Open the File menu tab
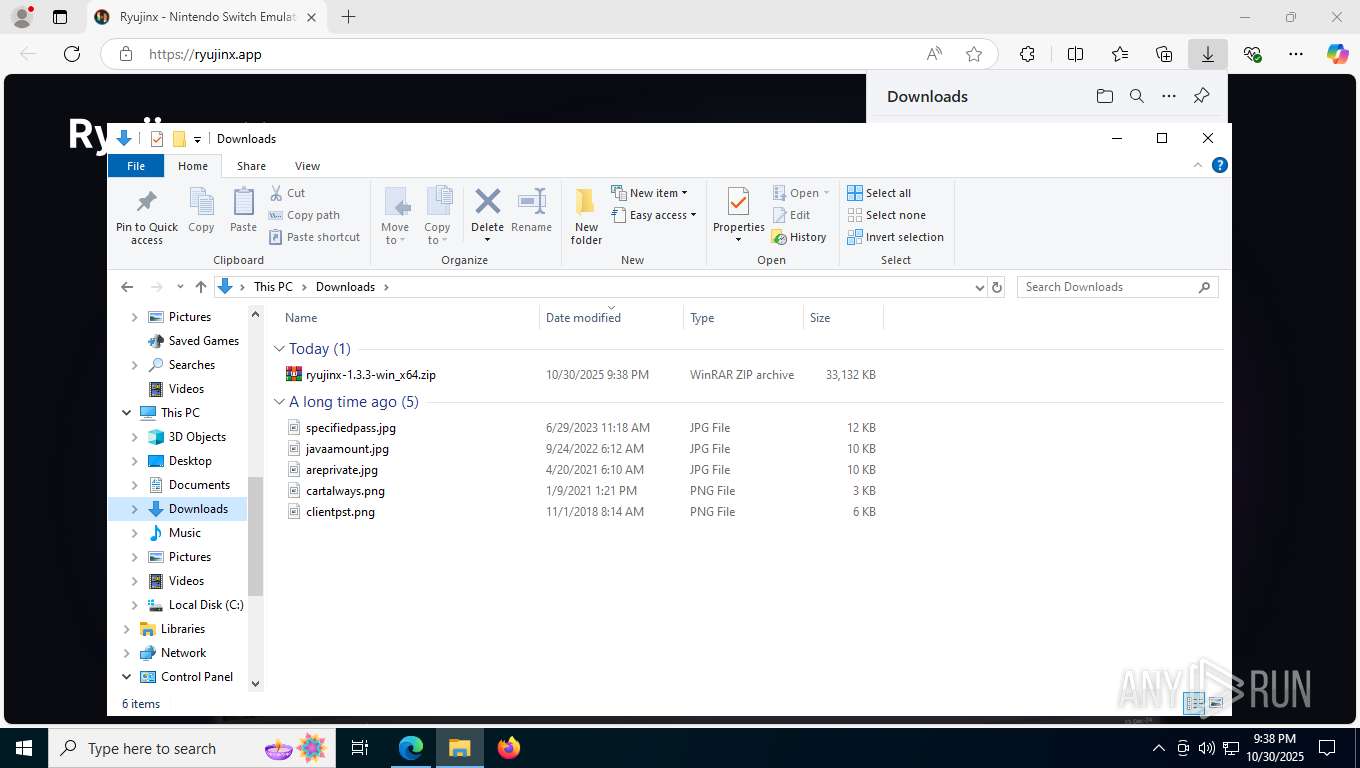The width and height of the screenshot is (1360, 768). tap(136, 166)
